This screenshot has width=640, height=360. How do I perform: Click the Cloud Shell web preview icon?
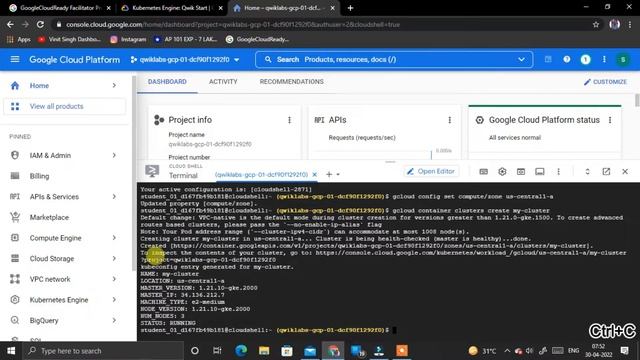click(521, 172)
